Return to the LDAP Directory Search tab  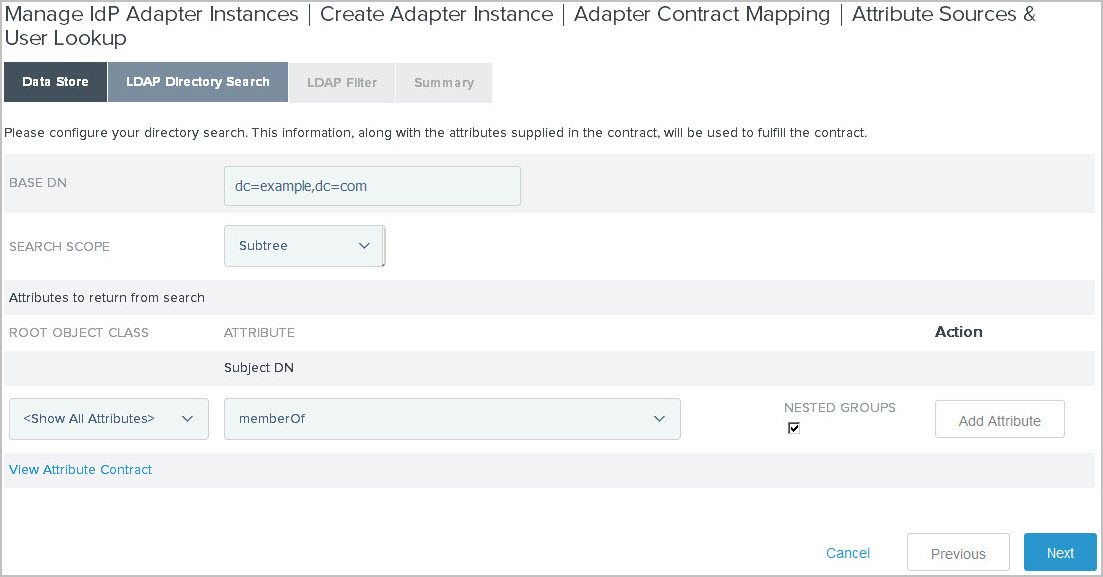point(197,82)
